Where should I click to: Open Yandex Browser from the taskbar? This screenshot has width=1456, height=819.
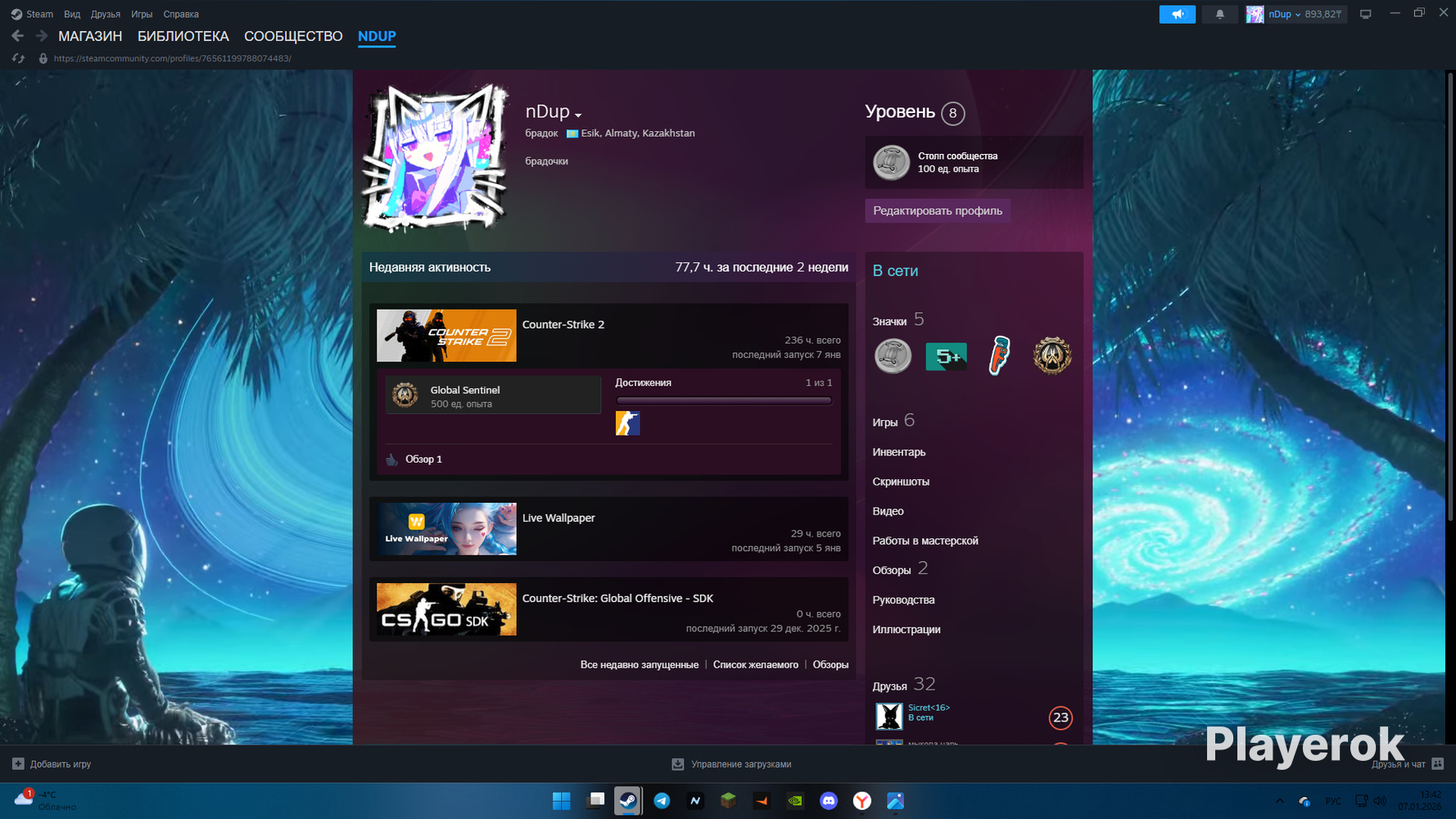[862, 801]
